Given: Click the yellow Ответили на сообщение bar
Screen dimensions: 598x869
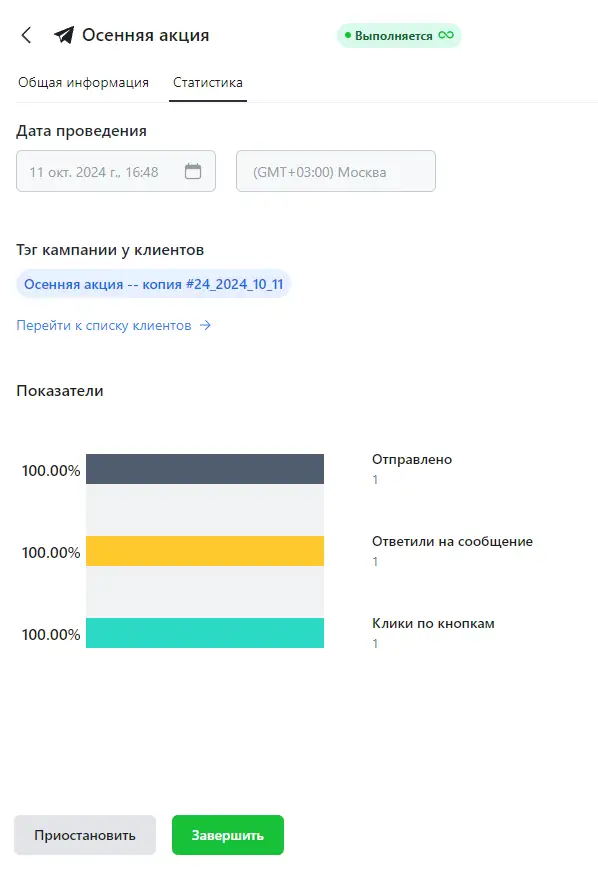Looking at the screenshot, I should pyautogui.click(x=205, y=551).
